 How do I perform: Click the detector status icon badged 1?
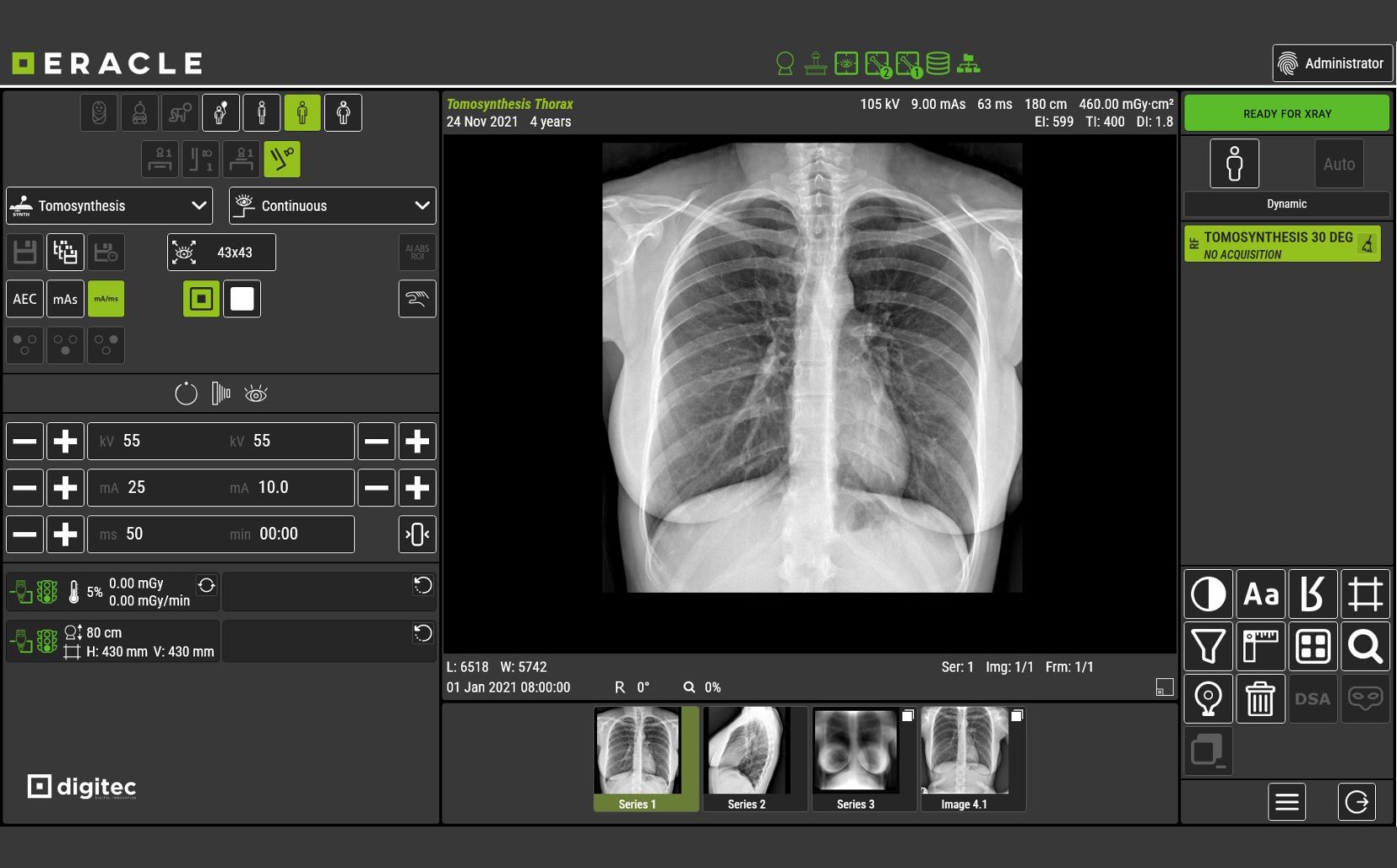[x=908, y=64]
